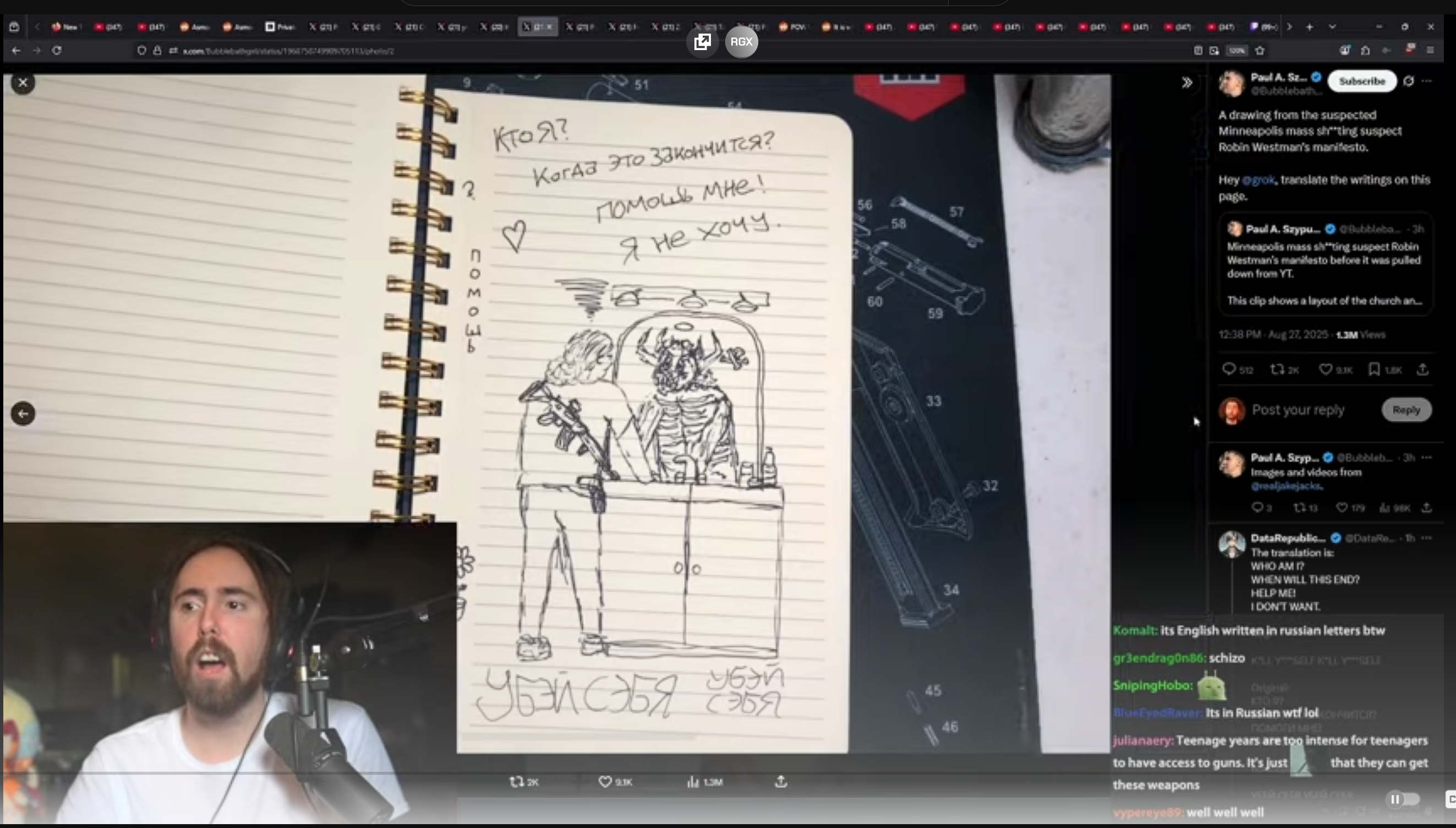1456x828 pixels.
Task: Switch to the Twitch tab
Action: coord(1263,27)
